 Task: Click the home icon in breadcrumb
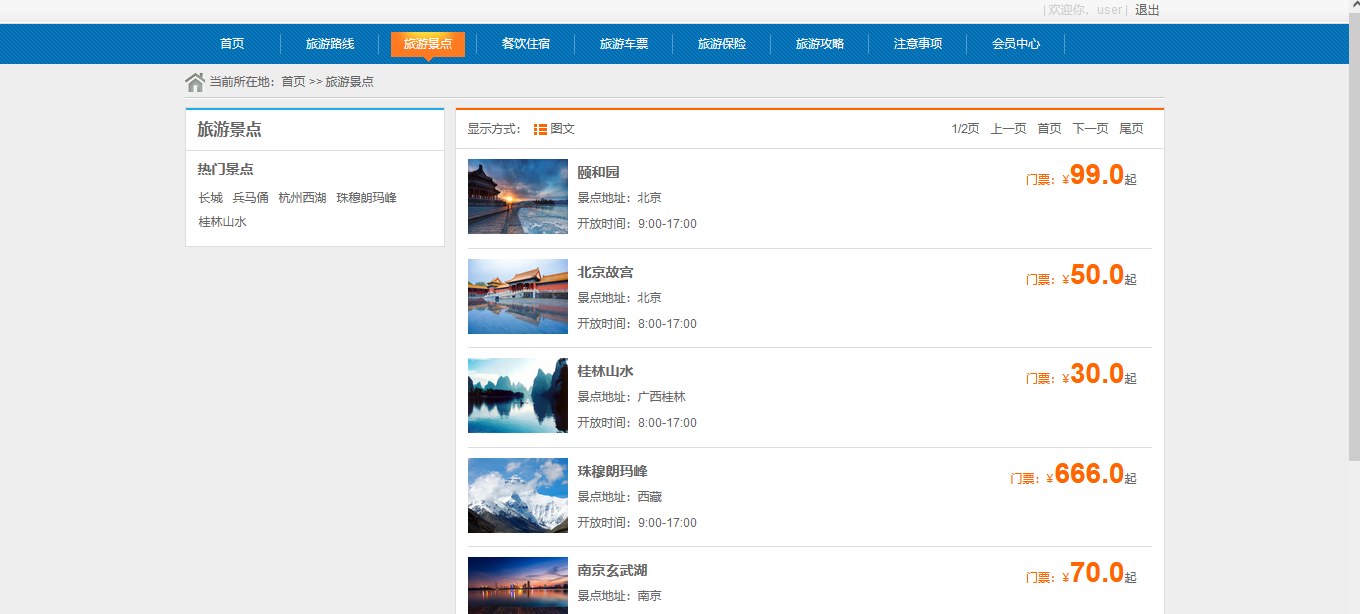pos(195,82)
